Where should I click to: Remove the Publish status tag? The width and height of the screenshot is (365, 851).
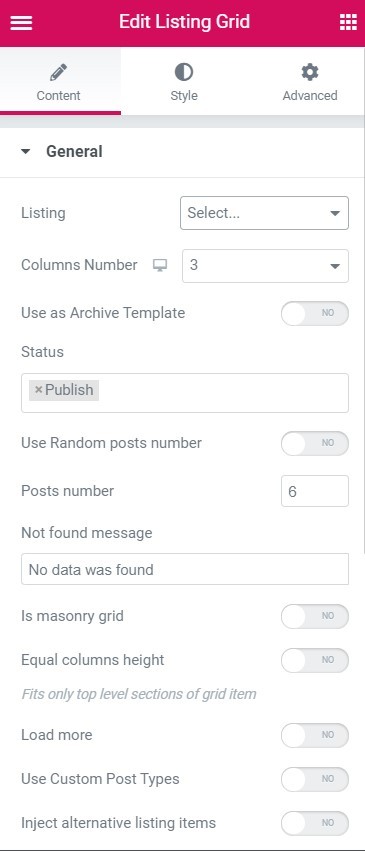[38, 390]
